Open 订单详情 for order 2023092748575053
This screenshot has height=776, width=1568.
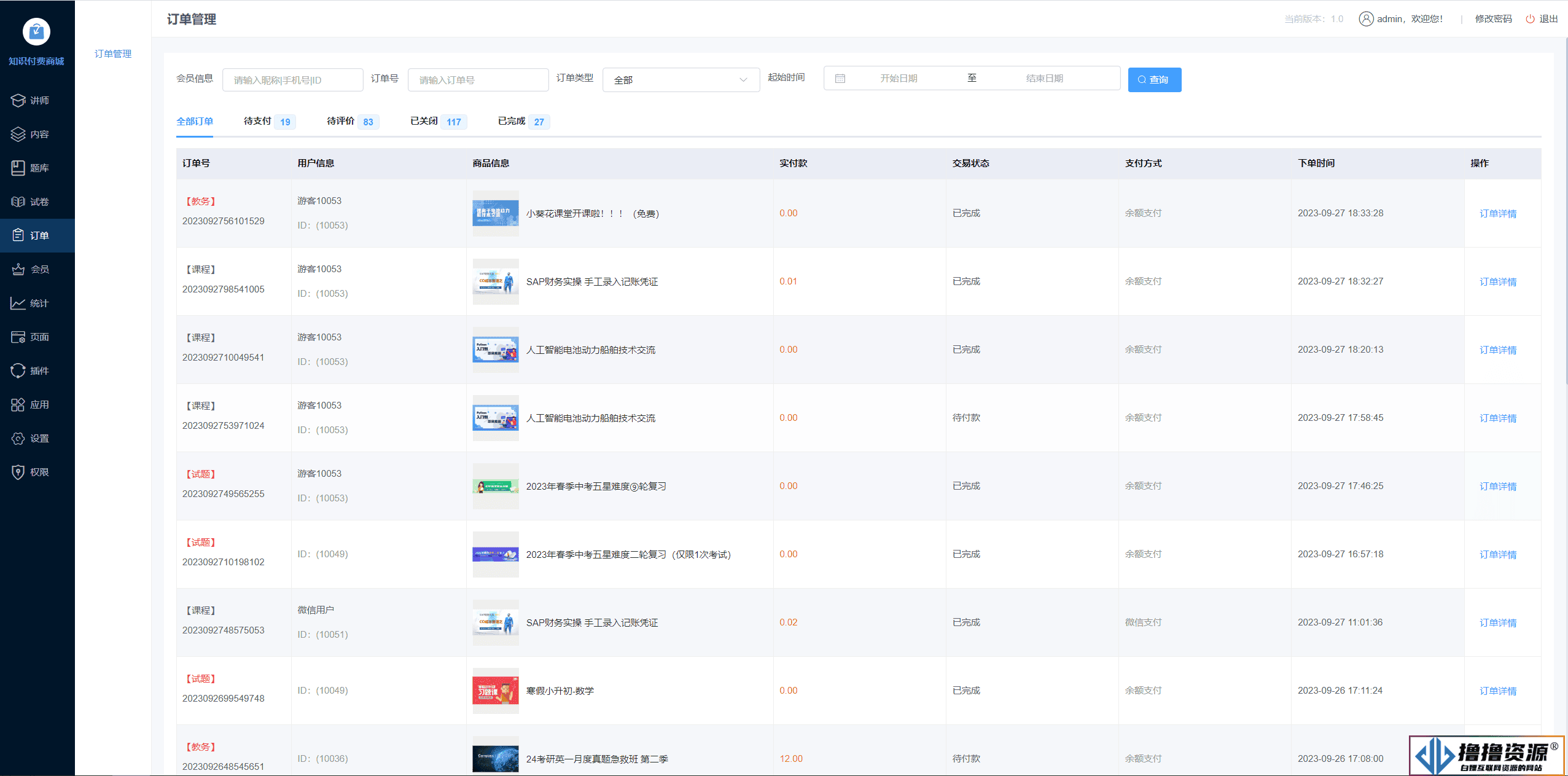pyautogui.click(x=1498, y=623)
